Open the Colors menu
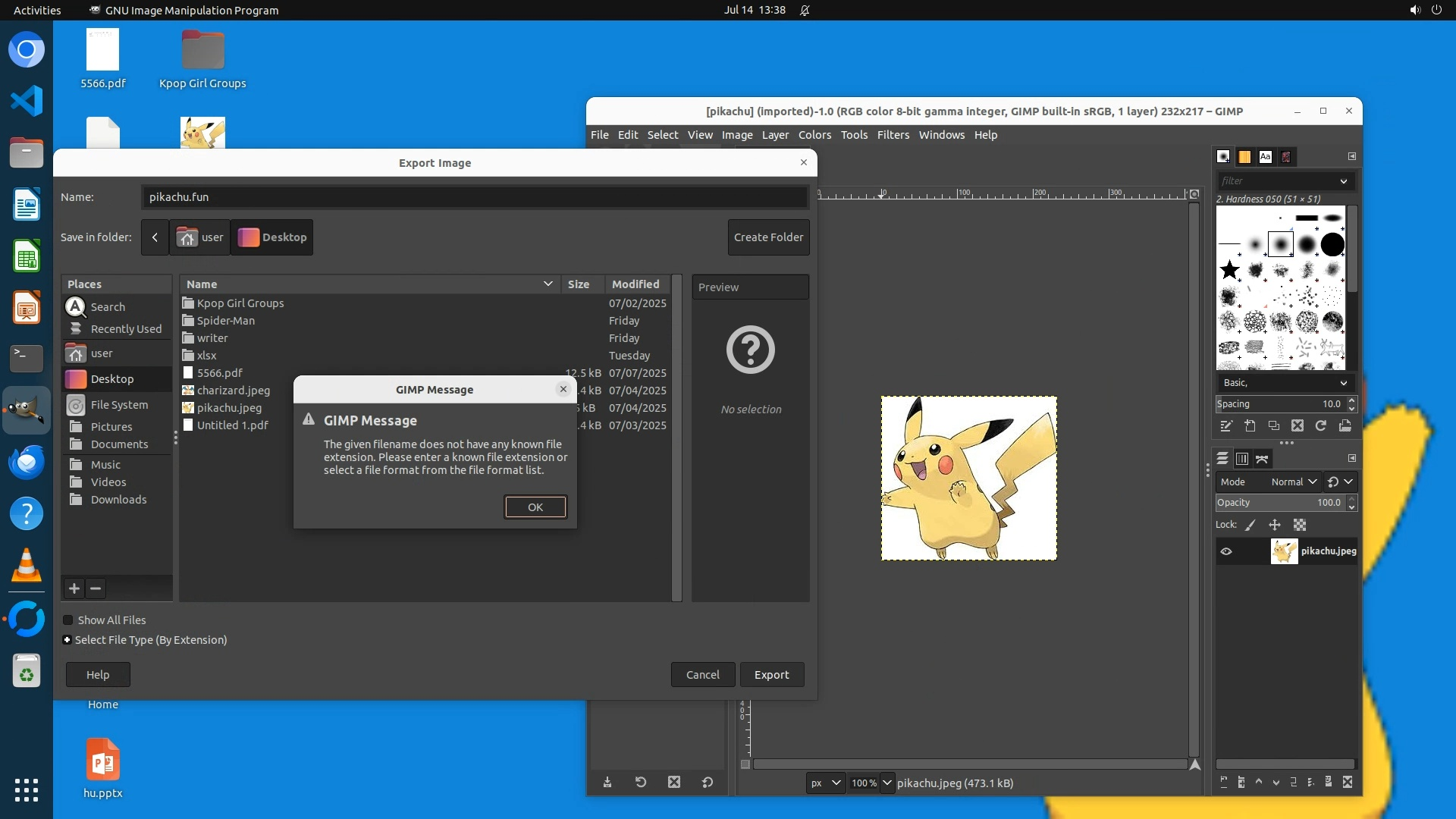The height and width of the screenshot is (819, 1456). (814, 135)
